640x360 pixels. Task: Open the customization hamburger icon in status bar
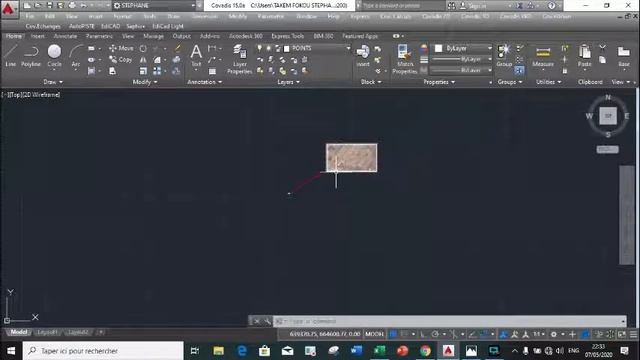633,334
